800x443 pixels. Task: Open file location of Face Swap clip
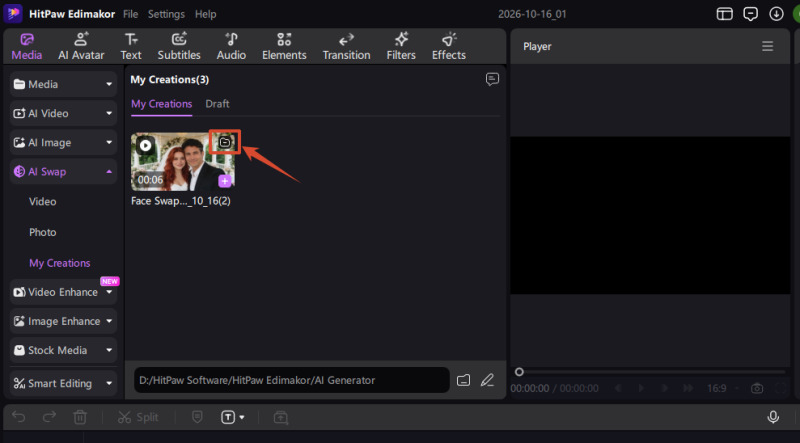(225, 142)
